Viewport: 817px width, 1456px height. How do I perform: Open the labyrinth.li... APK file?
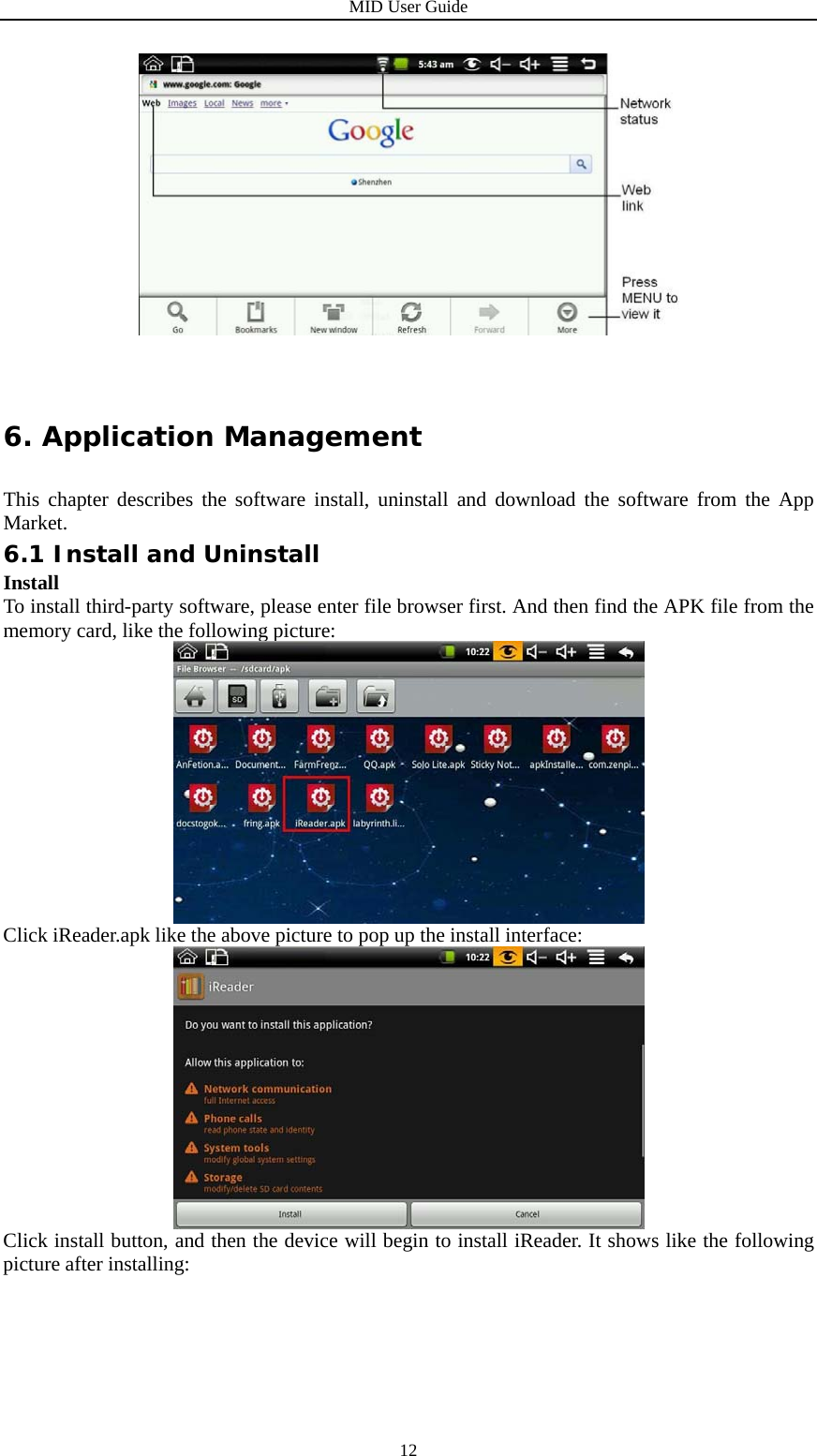379,806
